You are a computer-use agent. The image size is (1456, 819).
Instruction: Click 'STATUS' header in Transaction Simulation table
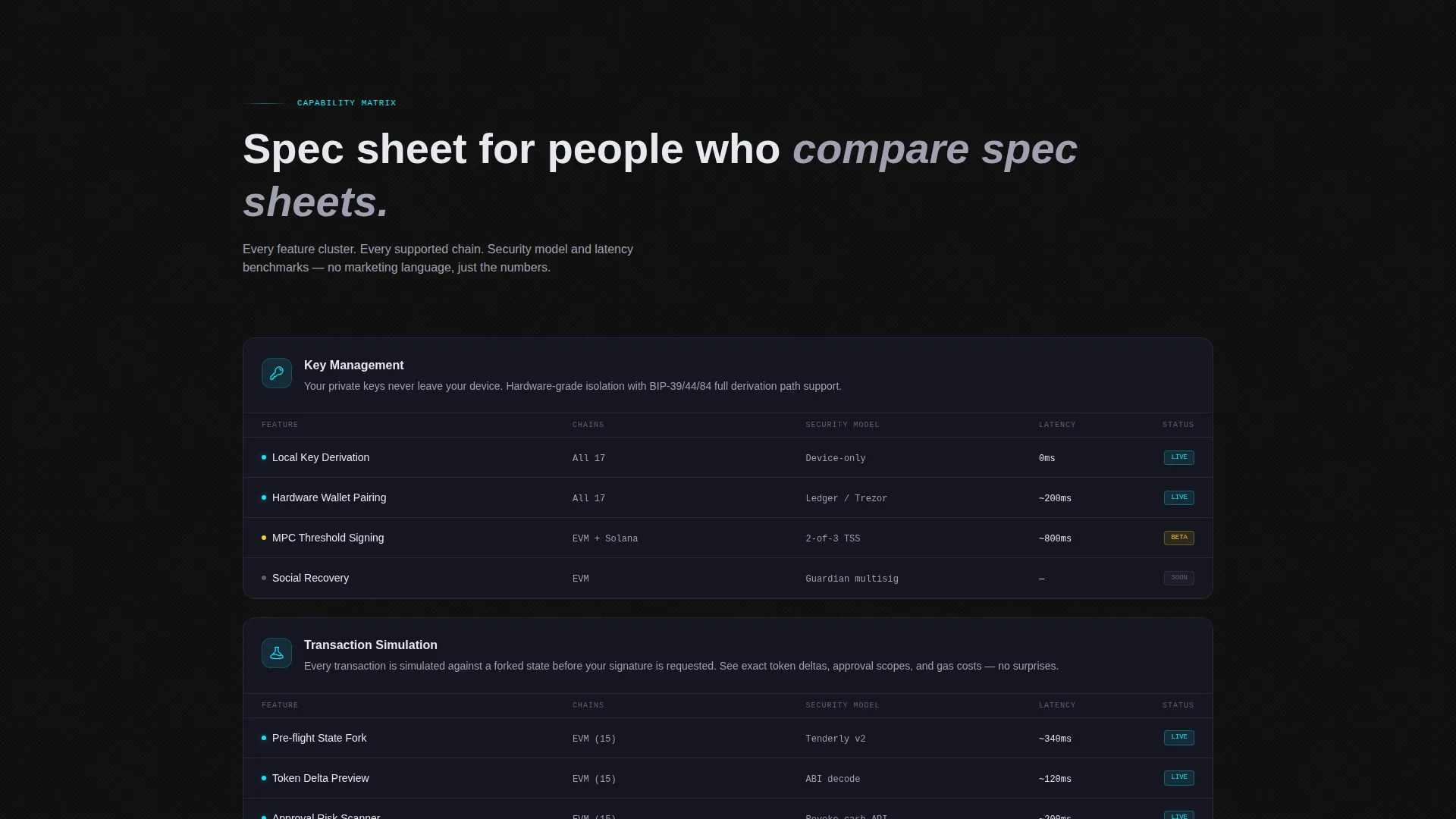(1178, 705)
